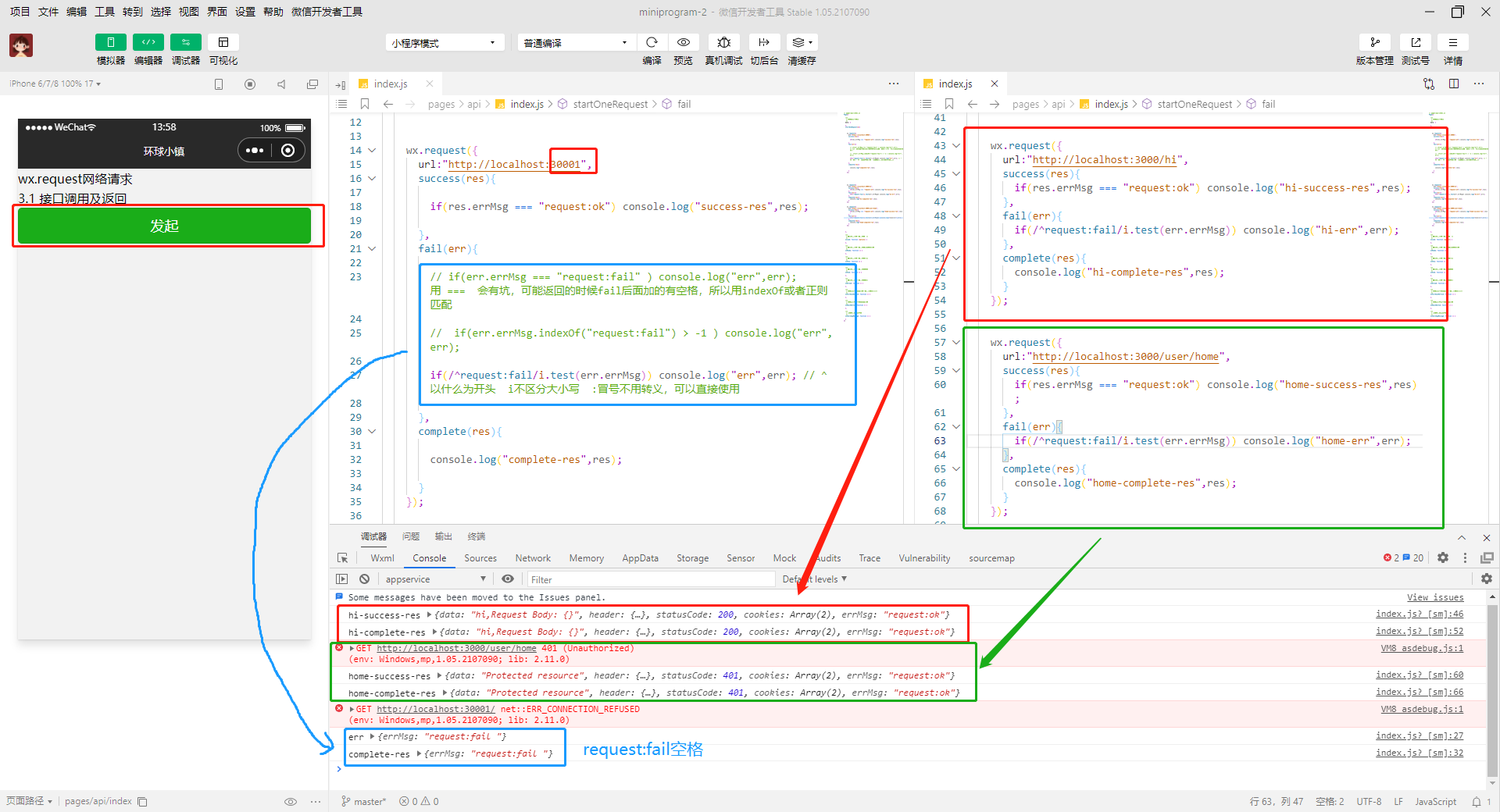Click the page path copy icon

[142, 801]
